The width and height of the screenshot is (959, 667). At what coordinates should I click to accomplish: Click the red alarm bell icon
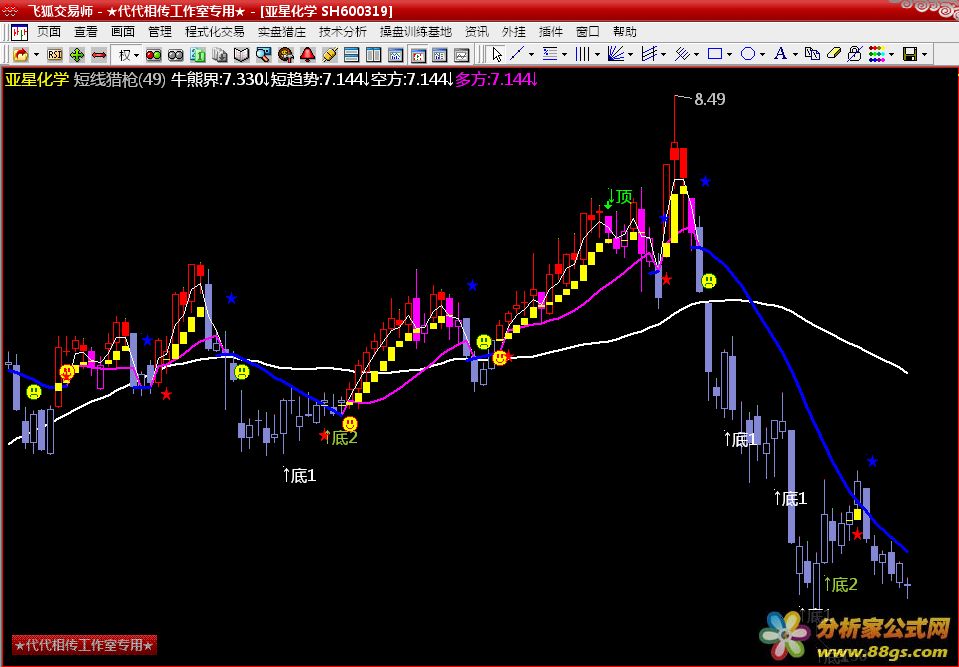click(308, 54)
